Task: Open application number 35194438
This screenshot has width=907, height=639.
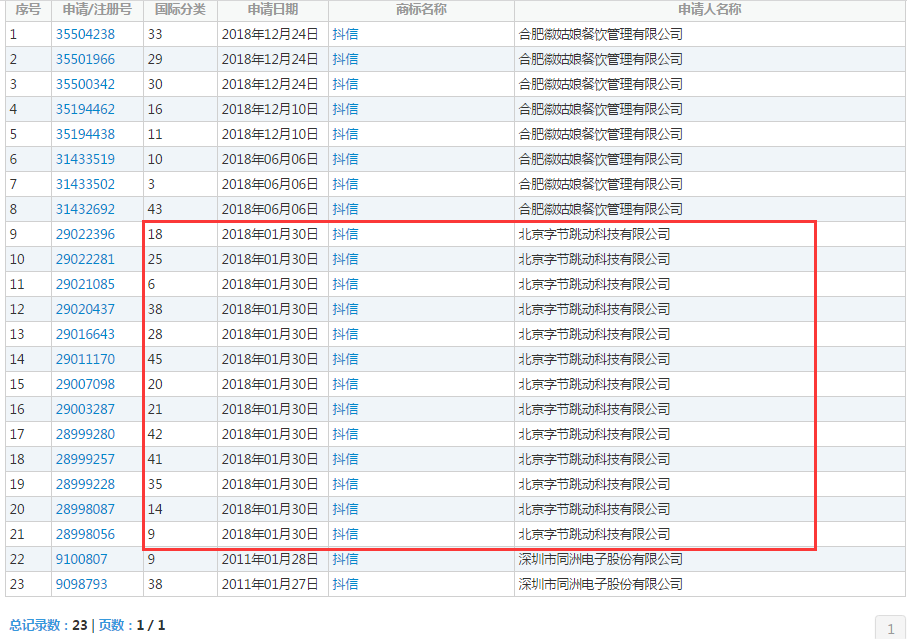Action: [85, 134]
